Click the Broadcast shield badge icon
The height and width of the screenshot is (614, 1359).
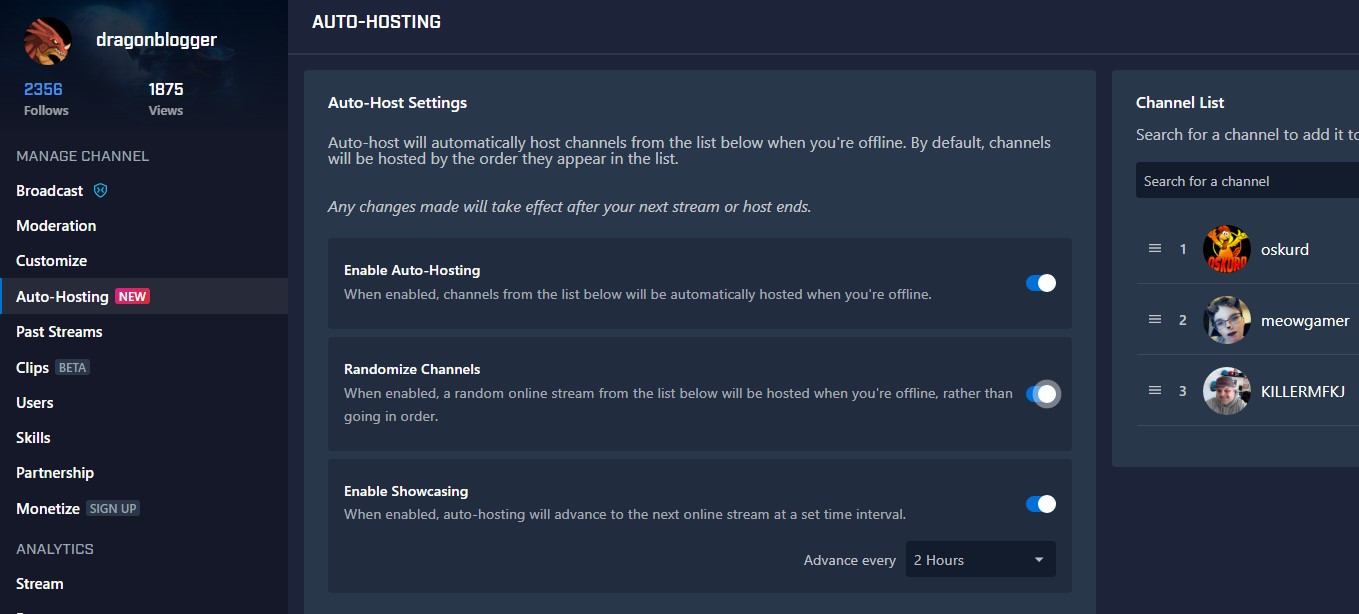pos(100,190)
